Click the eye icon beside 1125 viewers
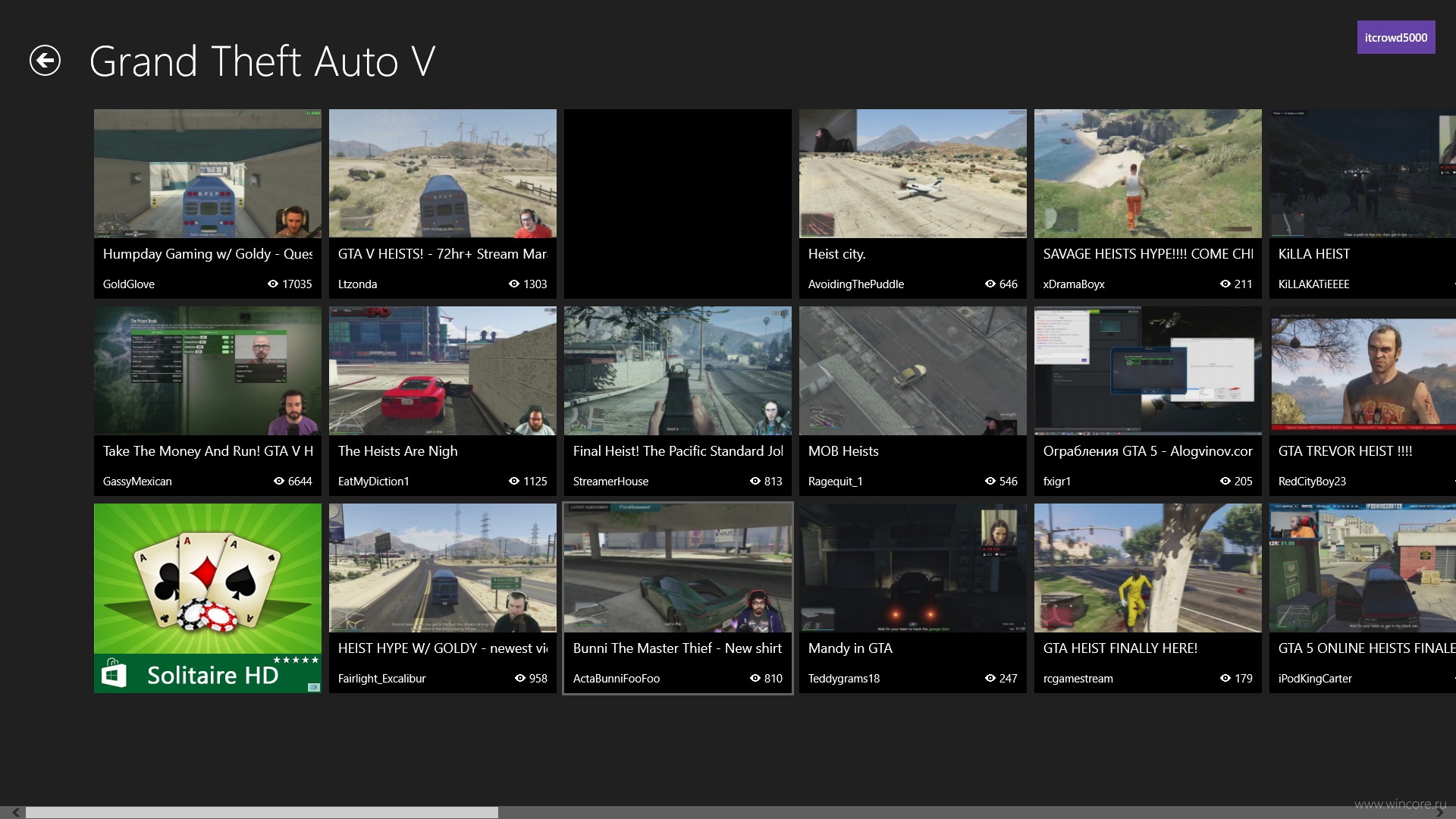The width and height of the screenshot is (1456, 819). pos(513,481)
